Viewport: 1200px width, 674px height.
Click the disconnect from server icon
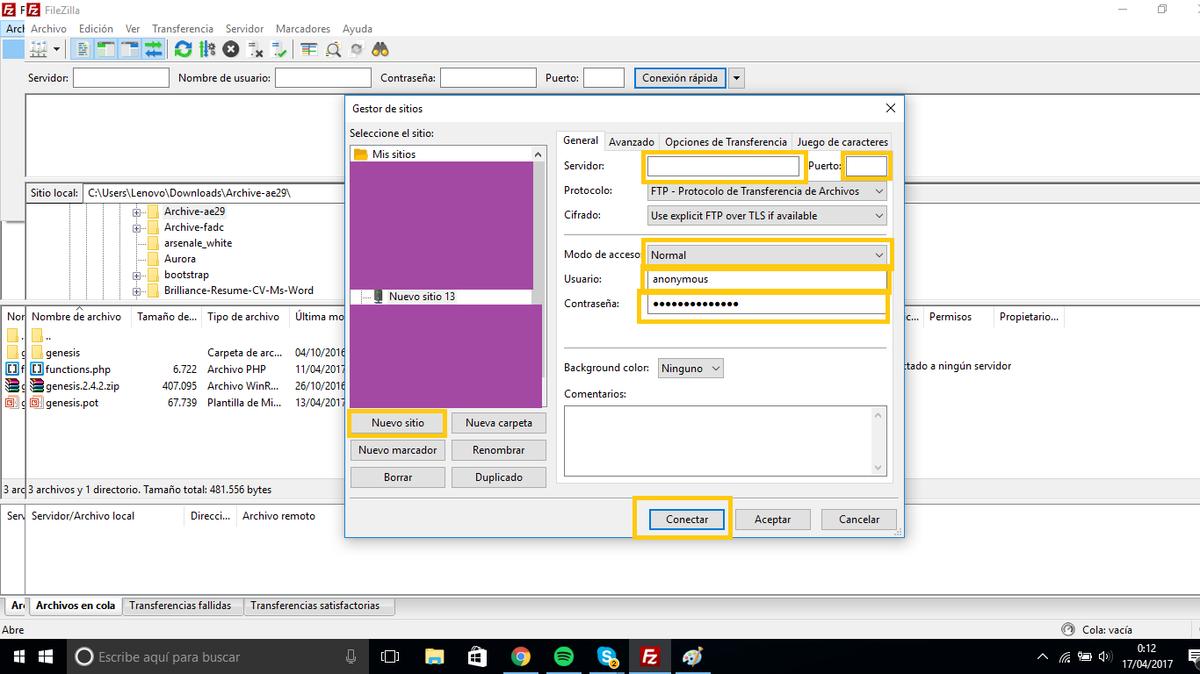pos(256,49)
